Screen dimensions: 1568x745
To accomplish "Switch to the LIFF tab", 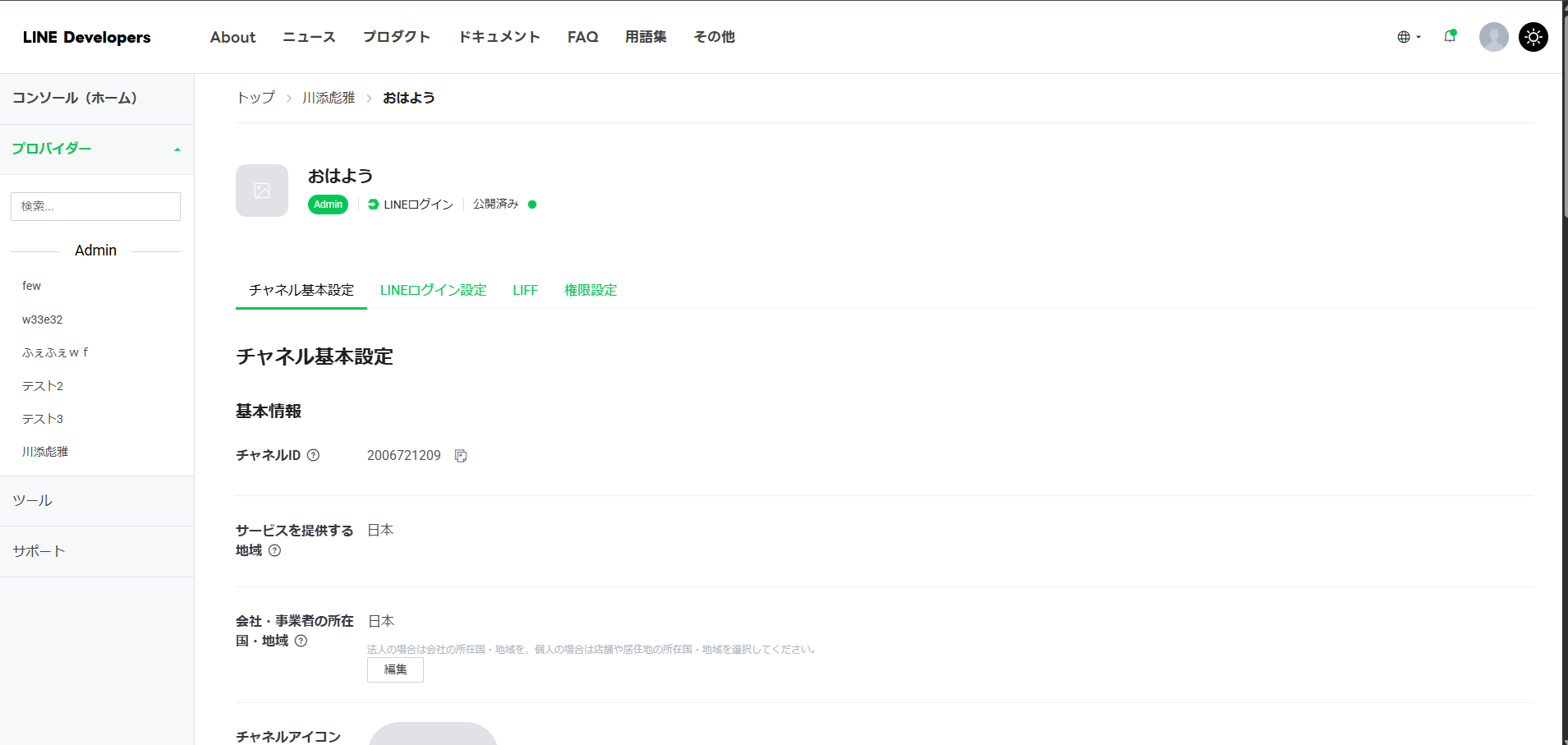I will pos(525,290).
